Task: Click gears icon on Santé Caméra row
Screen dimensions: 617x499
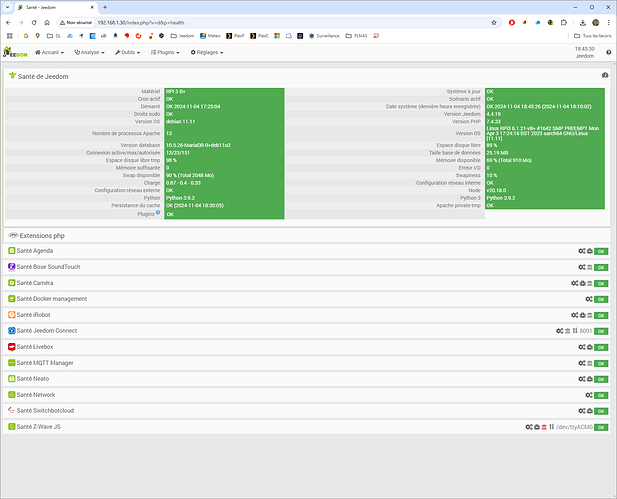Action: point(575,283)
